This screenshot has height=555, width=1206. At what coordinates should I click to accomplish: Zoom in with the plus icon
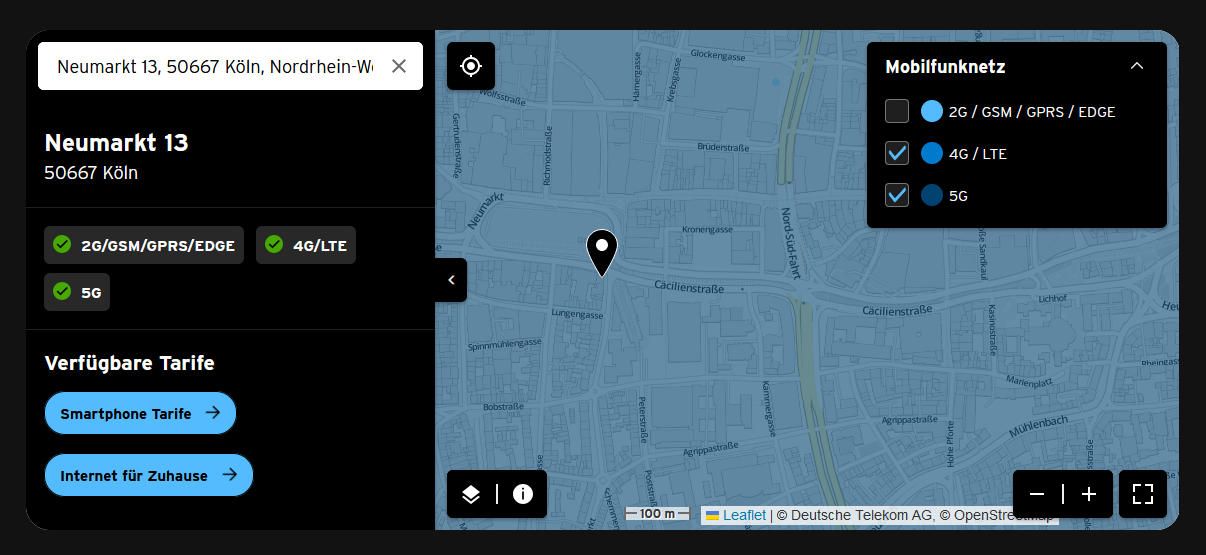coord(1089,494)
